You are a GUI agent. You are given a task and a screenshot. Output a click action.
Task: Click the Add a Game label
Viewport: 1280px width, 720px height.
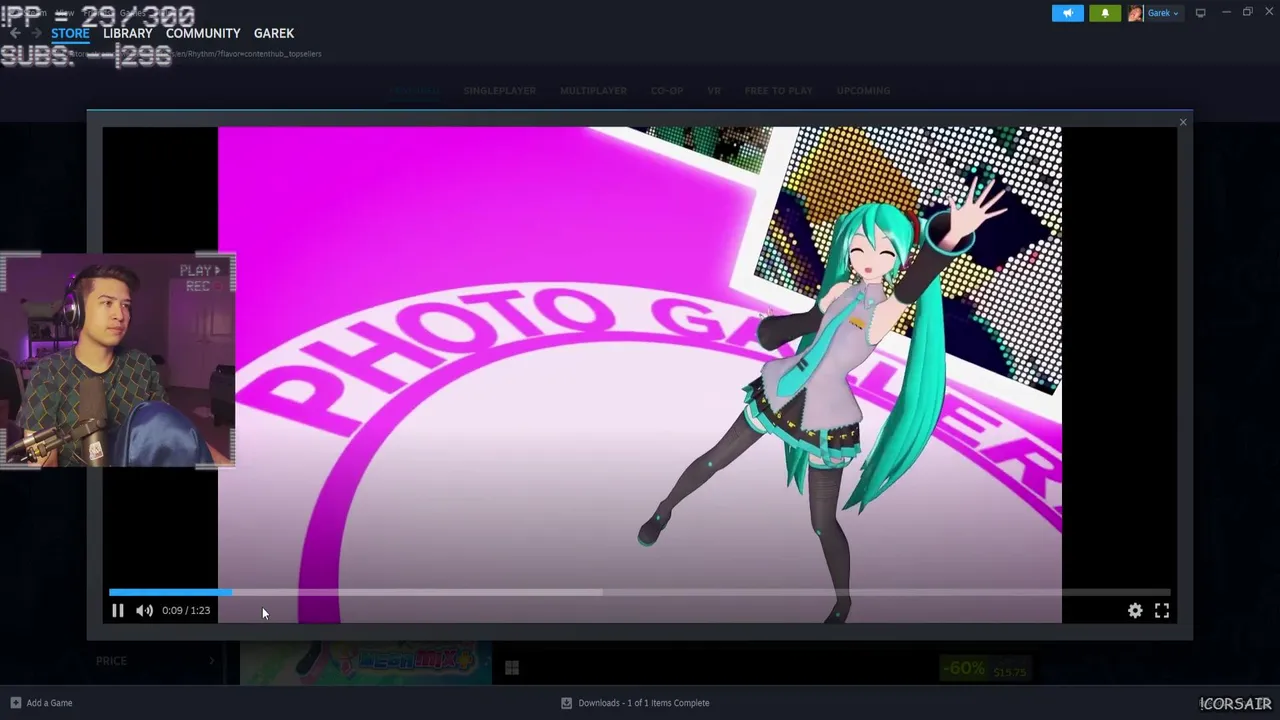pyautogui.click(x=49, y=703)
